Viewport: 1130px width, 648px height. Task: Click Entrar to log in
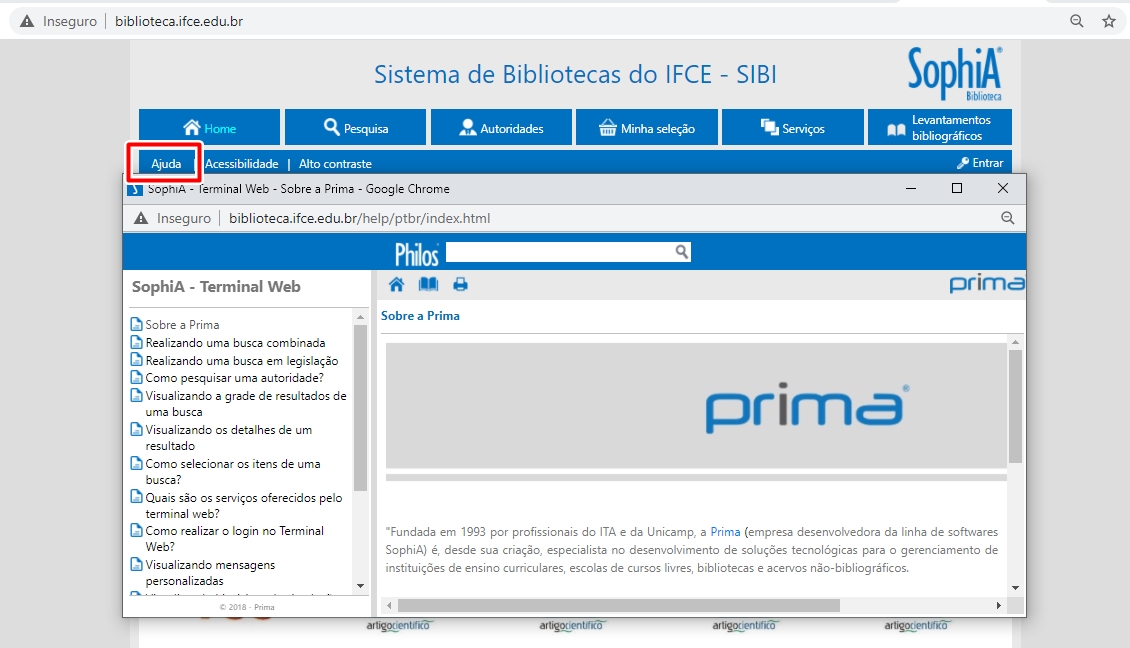pyautogui.click(x=979, y=163)
